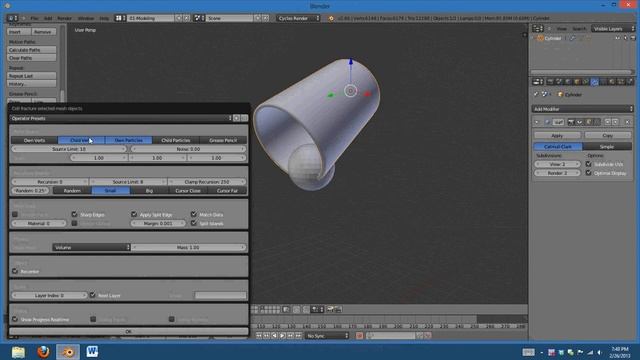
Task: Click the Clamp Recursion 250 field
Action: 207,182
